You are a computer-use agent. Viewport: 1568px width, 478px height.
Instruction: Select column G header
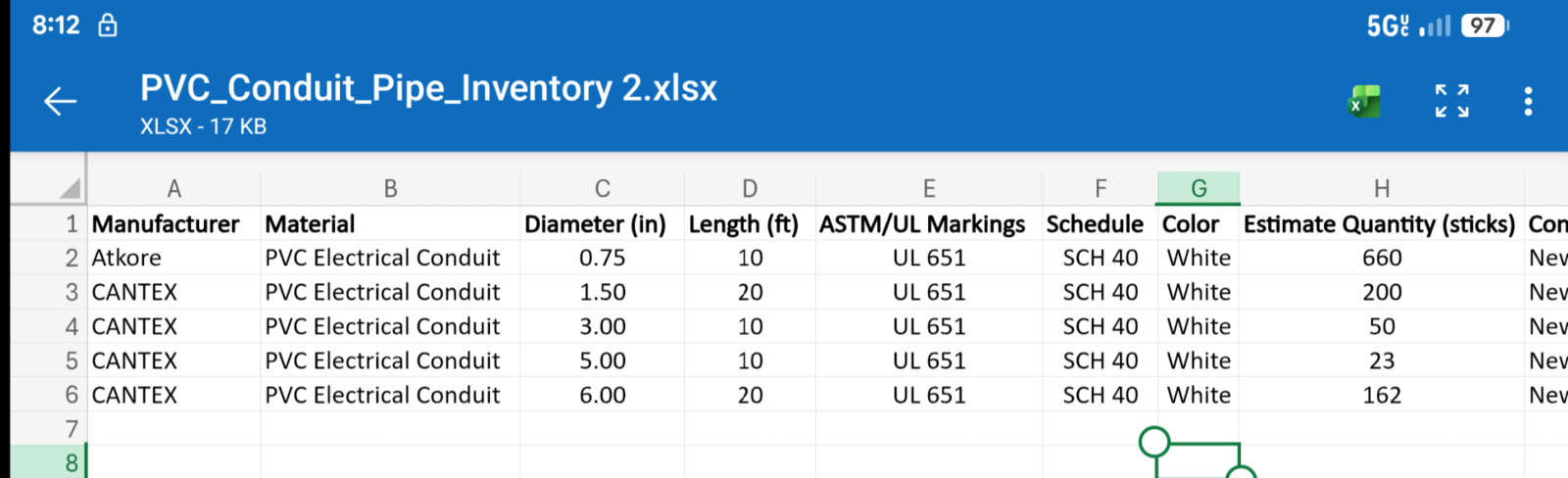point(1199,188)
